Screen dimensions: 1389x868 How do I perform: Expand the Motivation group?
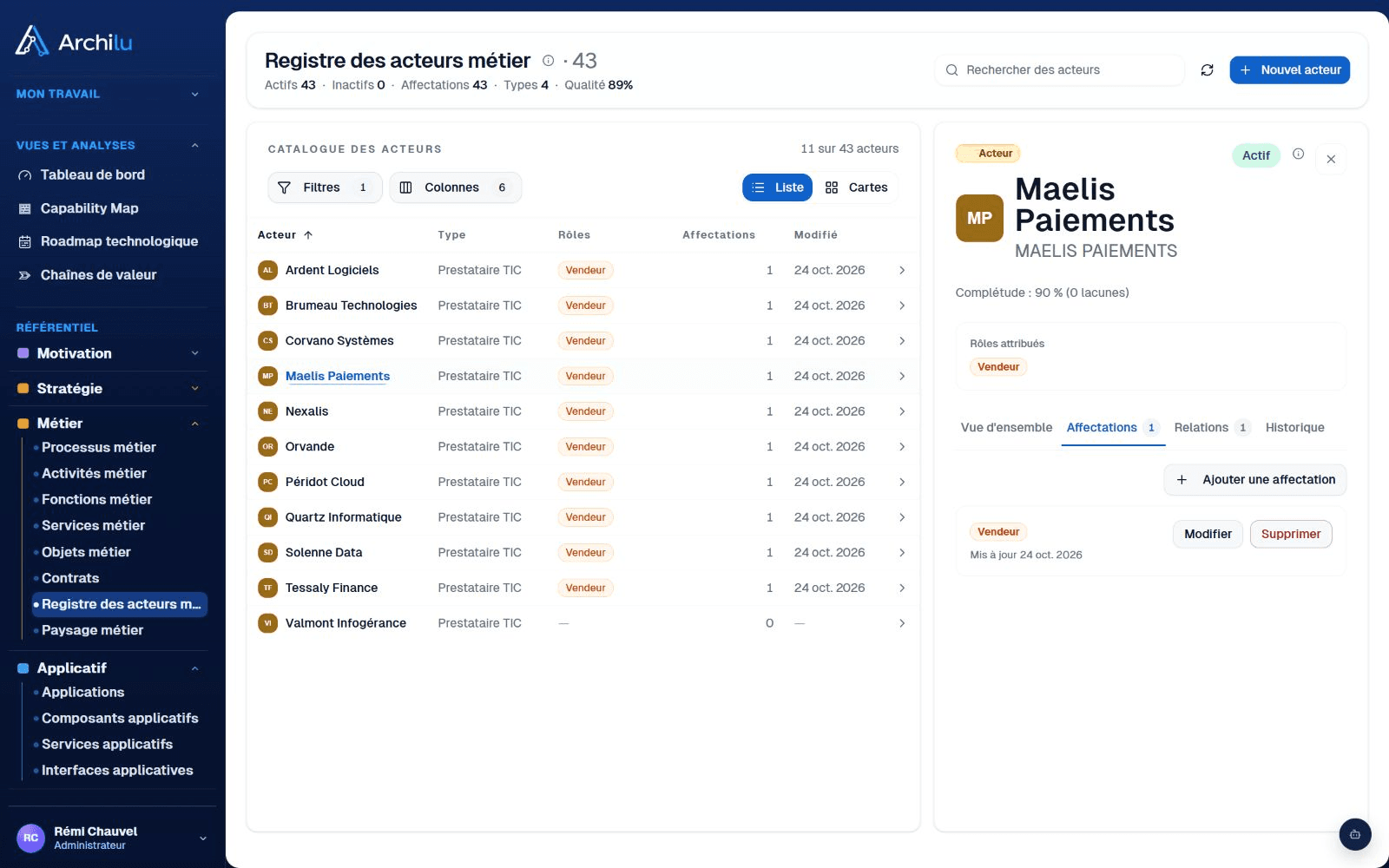(x=109, y=353)
